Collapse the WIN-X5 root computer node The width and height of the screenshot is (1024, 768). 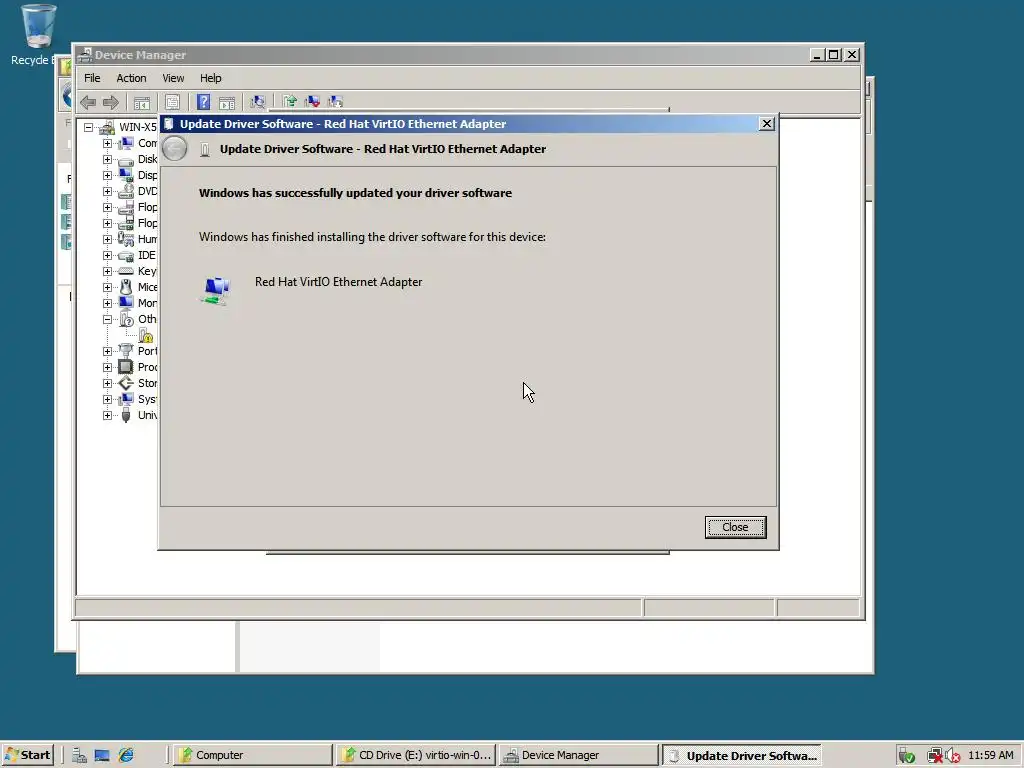point(88,127)
